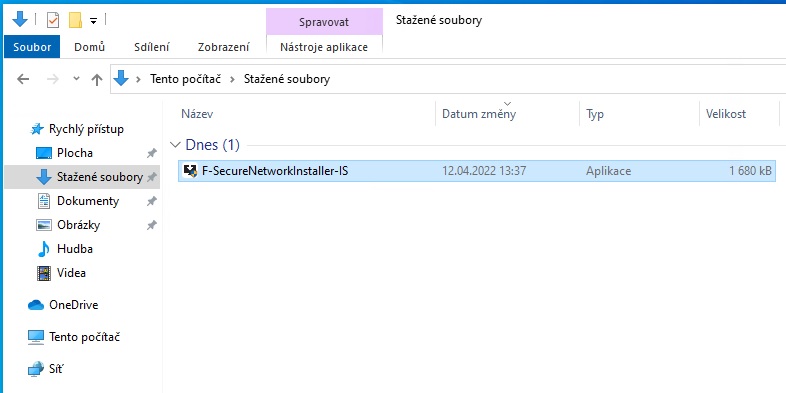Open the Customize Quick Access Toolbar dropdown
This screenshot has height=393, width=786.
93,21
